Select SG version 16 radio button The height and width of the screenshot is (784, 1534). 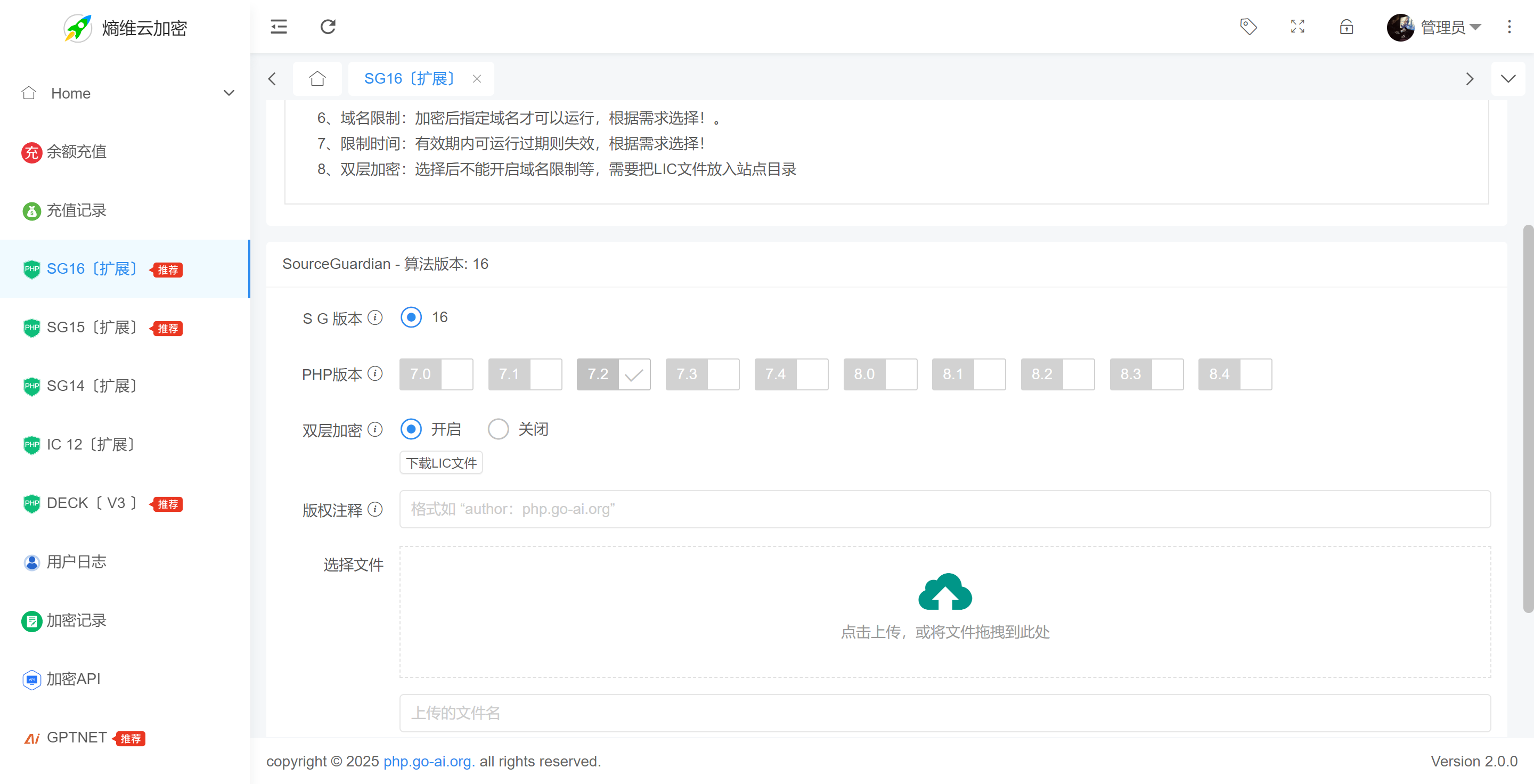(x=411, y=317)
